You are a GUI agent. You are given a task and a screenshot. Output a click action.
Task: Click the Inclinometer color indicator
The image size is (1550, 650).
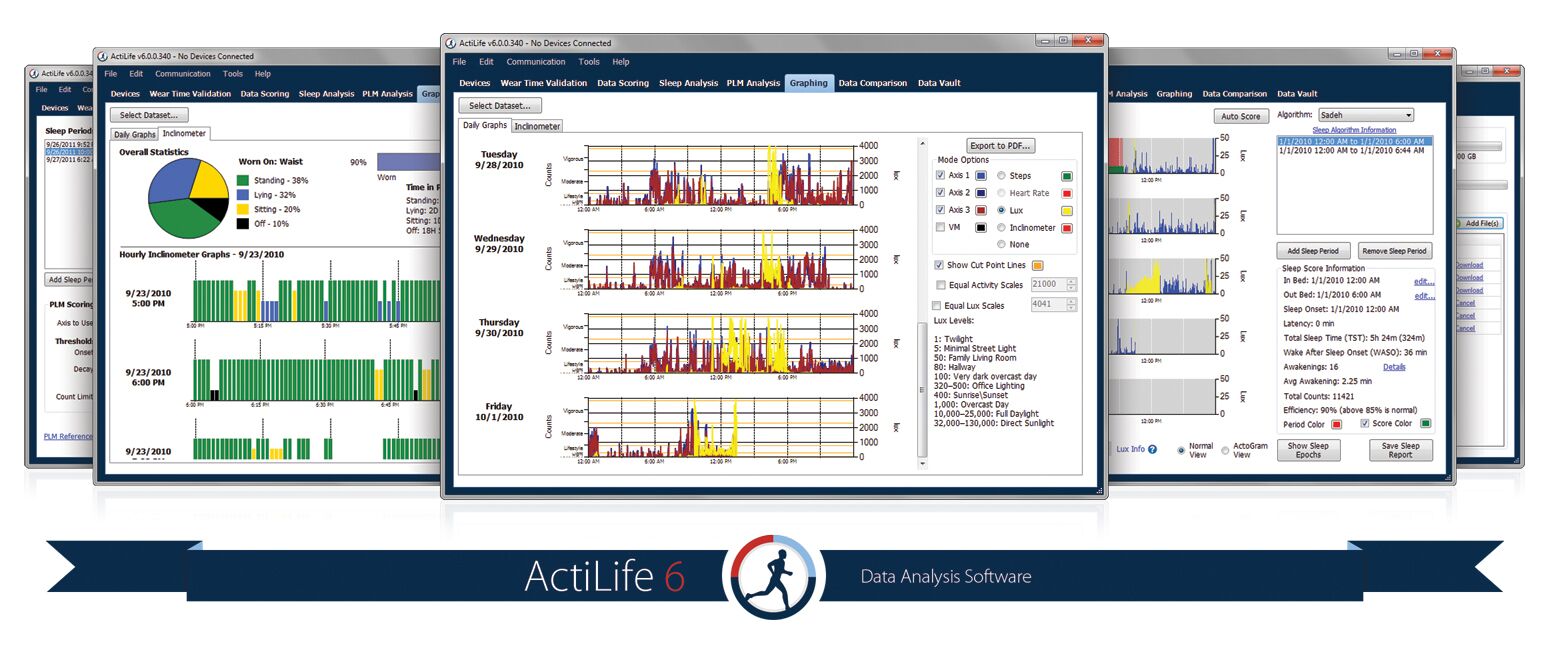coord(1067,228)
